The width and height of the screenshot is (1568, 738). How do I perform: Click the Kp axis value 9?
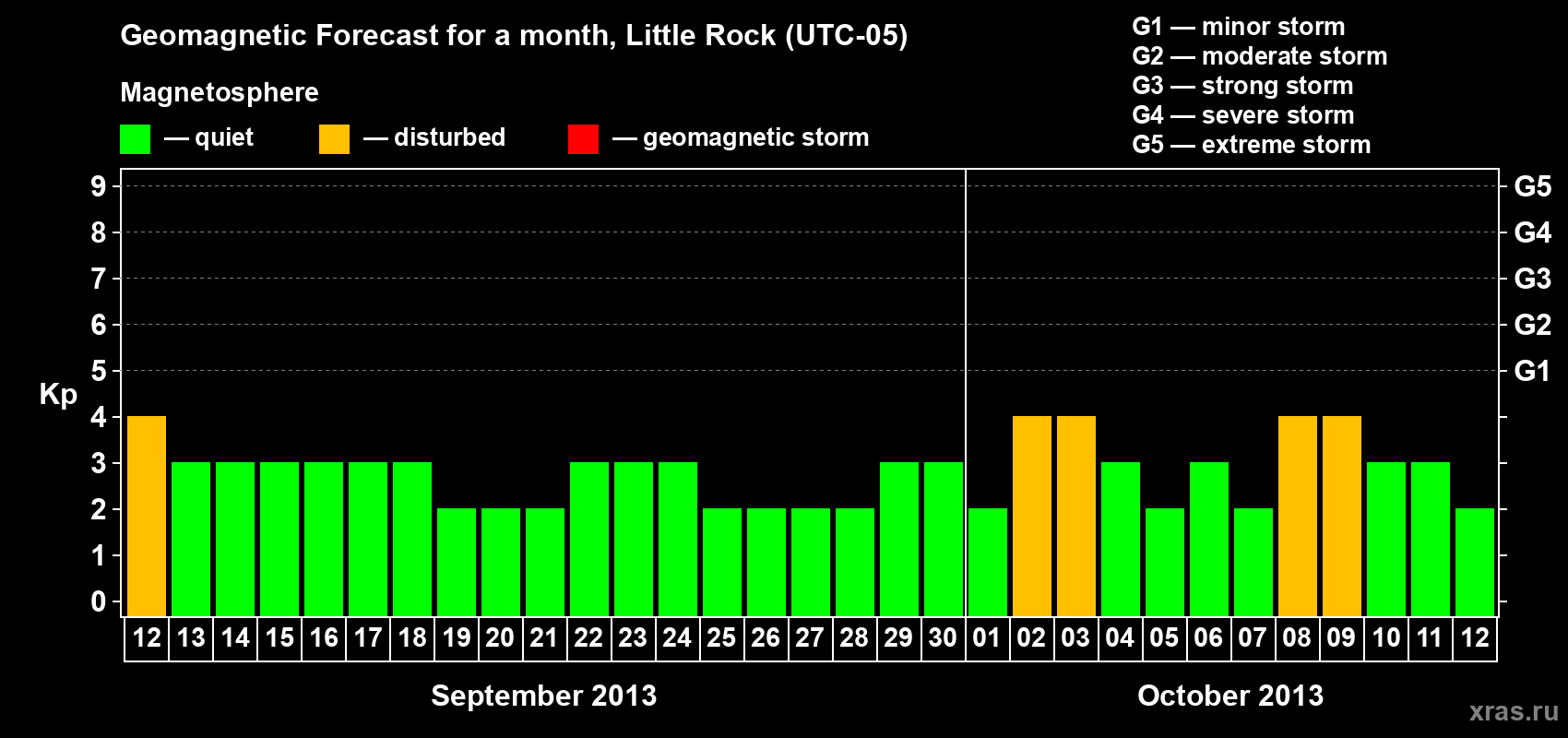(x=99, y=186)
